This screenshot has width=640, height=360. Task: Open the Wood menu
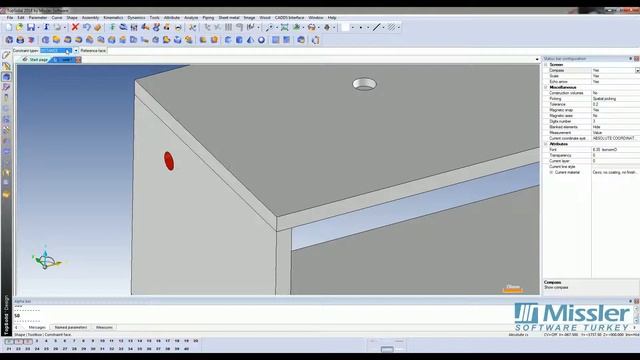click(265, 18)
